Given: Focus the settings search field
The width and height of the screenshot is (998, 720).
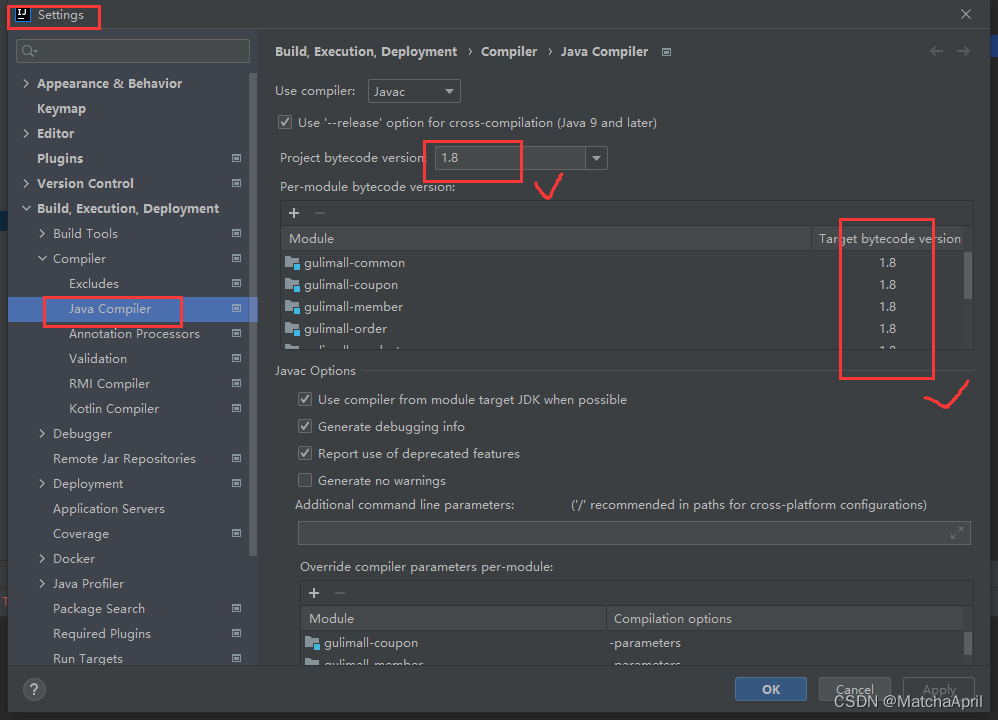Looking at the screenshot, I should [x=133, y=51].
